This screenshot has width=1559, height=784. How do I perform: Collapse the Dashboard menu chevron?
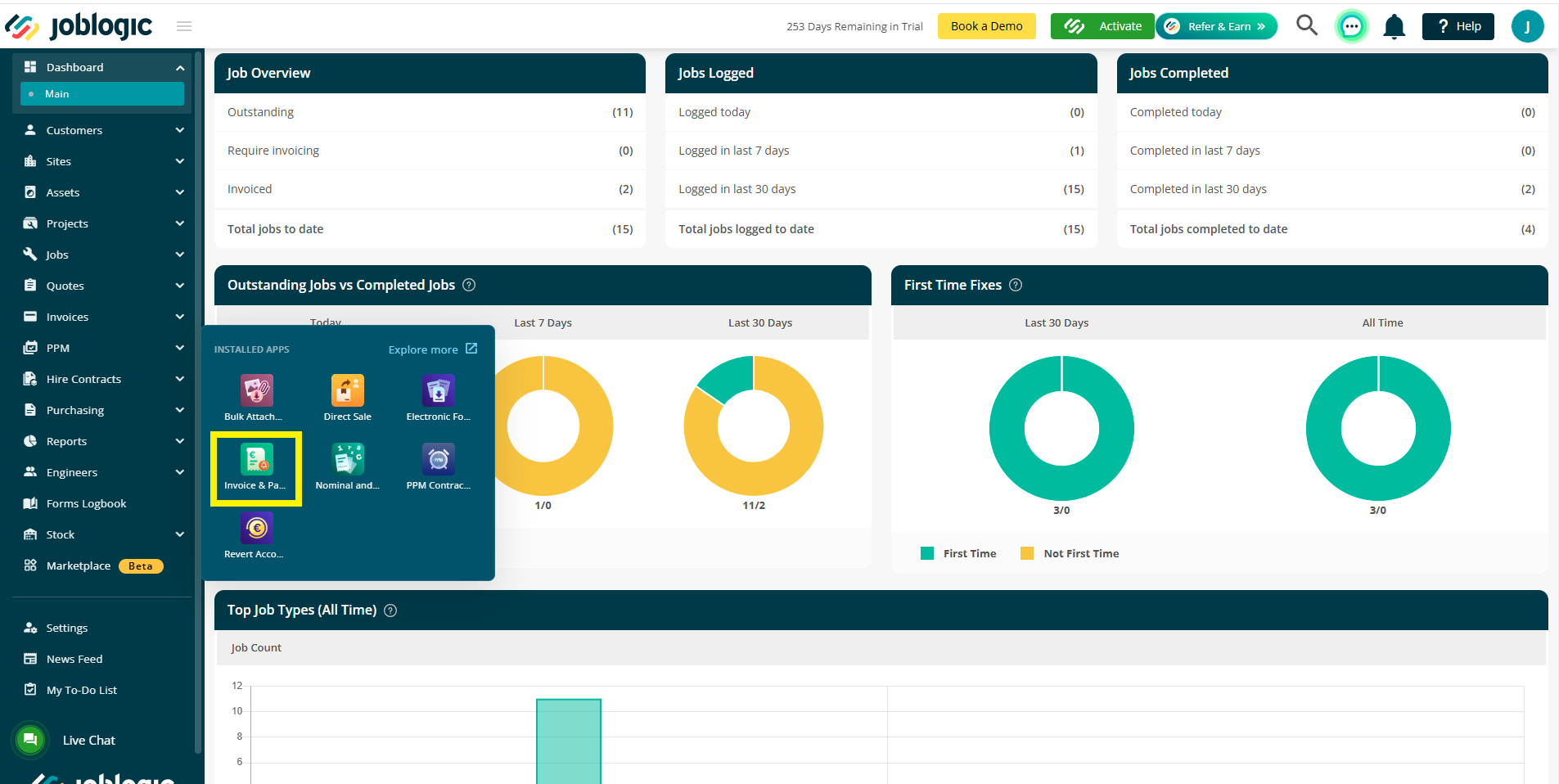coord(180,68)
